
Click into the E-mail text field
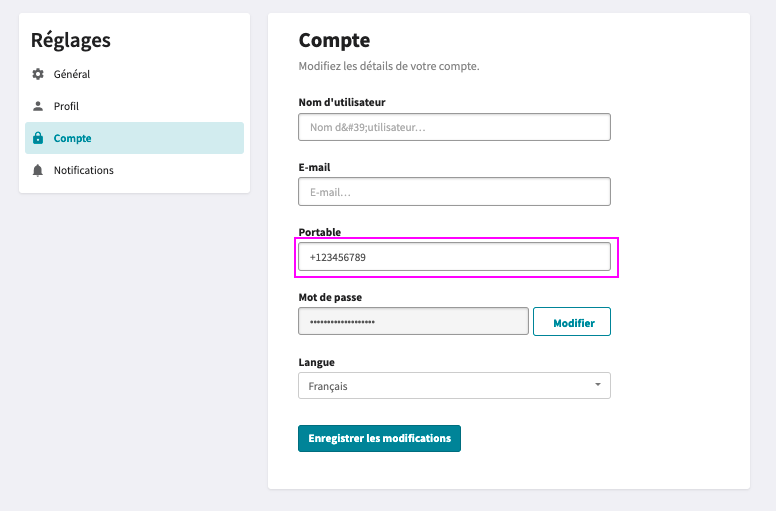point(454,192)
